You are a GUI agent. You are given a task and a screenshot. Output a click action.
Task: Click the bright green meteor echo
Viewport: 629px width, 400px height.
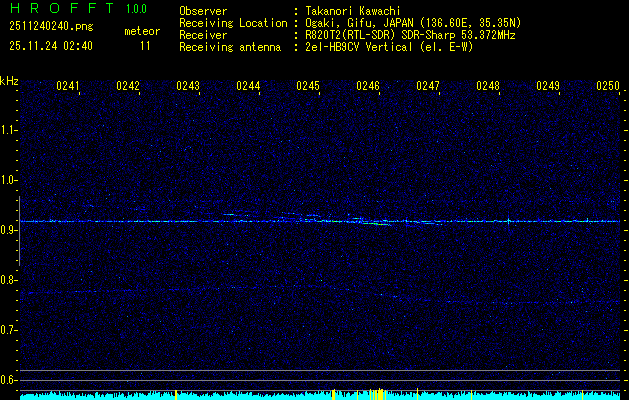point(380,224)
